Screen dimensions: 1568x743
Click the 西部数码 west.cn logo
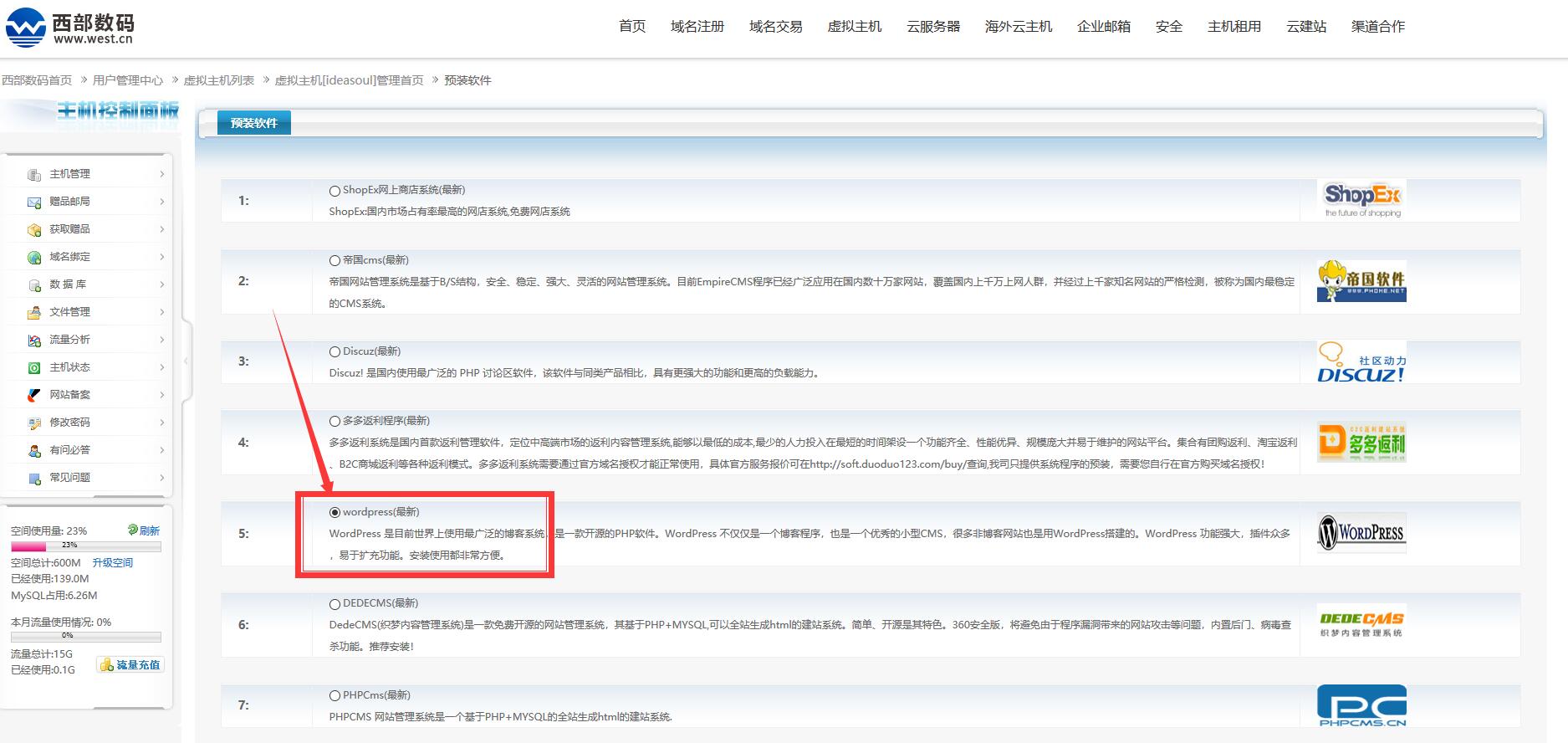tap(70, 28)
